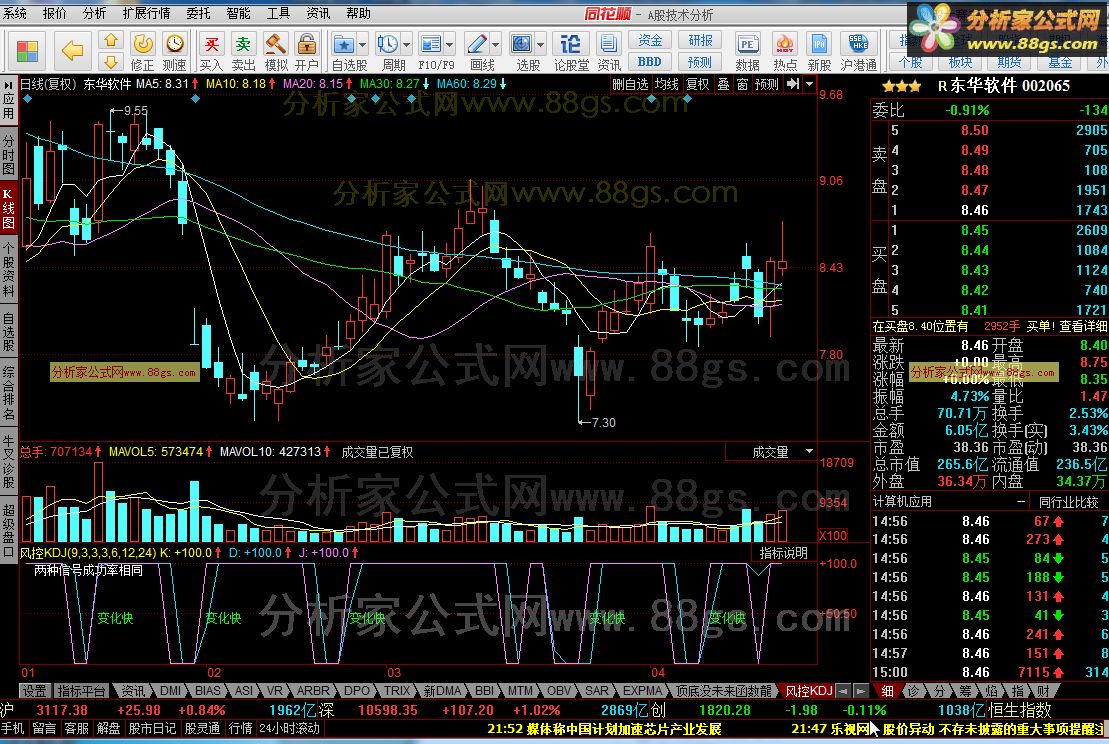Select the 细 detail tab in right panel
The width and height of the screenshot is (1109, 744).
click(x=887, y=691)
